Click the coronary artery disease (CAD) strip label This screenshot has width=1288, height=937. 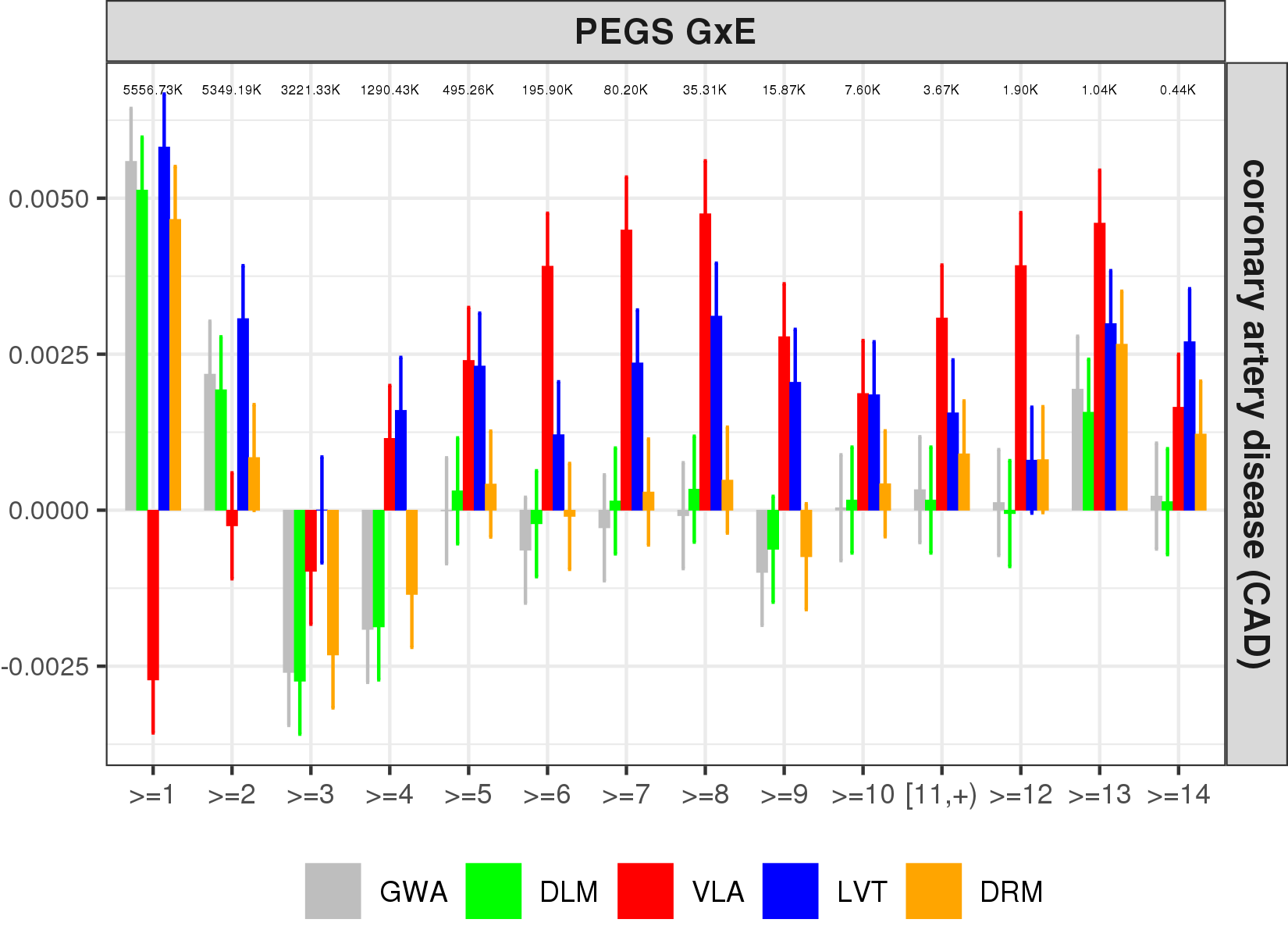point(1255,414)
